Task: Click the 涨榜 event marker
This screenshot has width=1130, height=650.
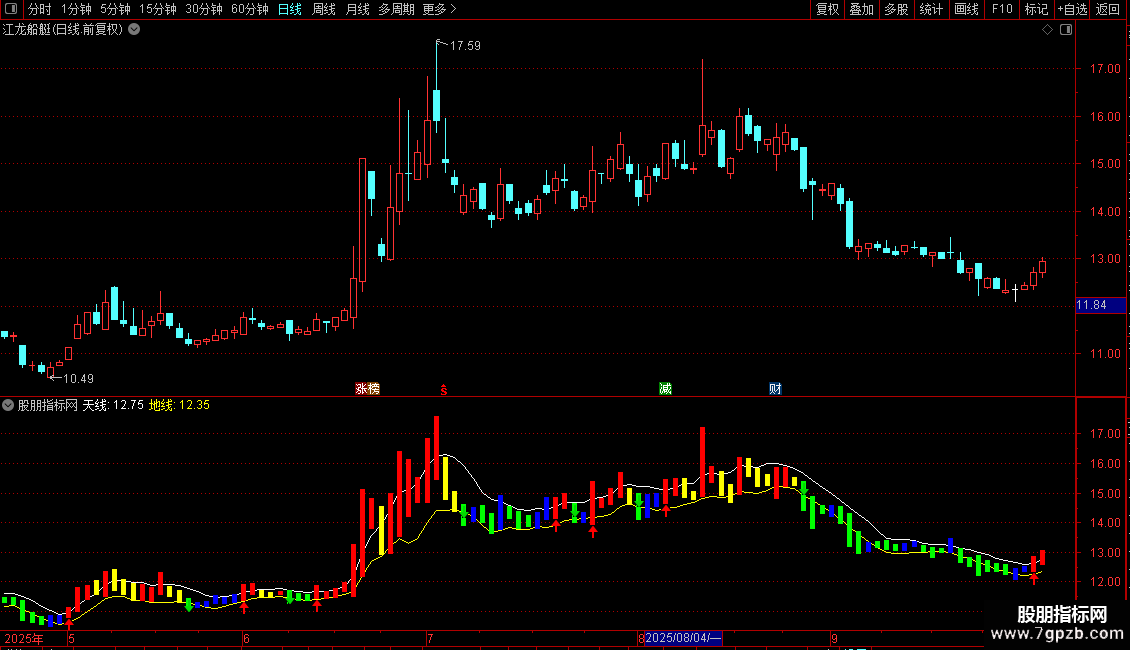Action: [x=368, y=388]
